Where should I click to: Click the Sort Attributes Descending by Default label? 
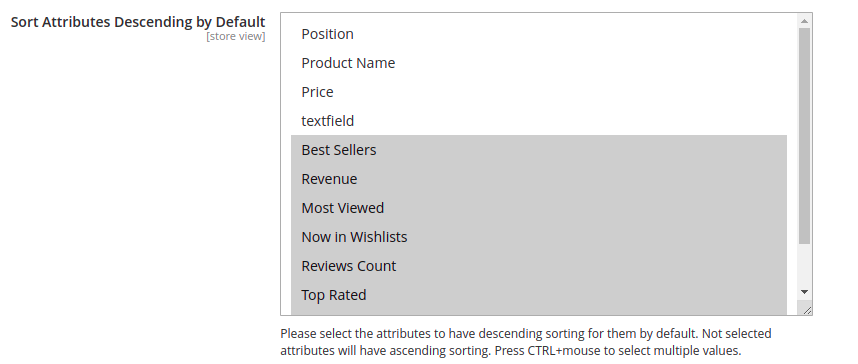pos(138,22)
